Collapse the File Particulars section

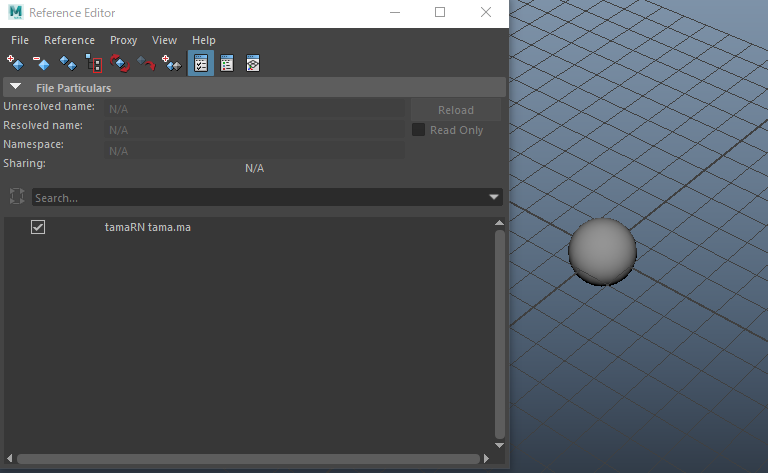pos(16,87)
